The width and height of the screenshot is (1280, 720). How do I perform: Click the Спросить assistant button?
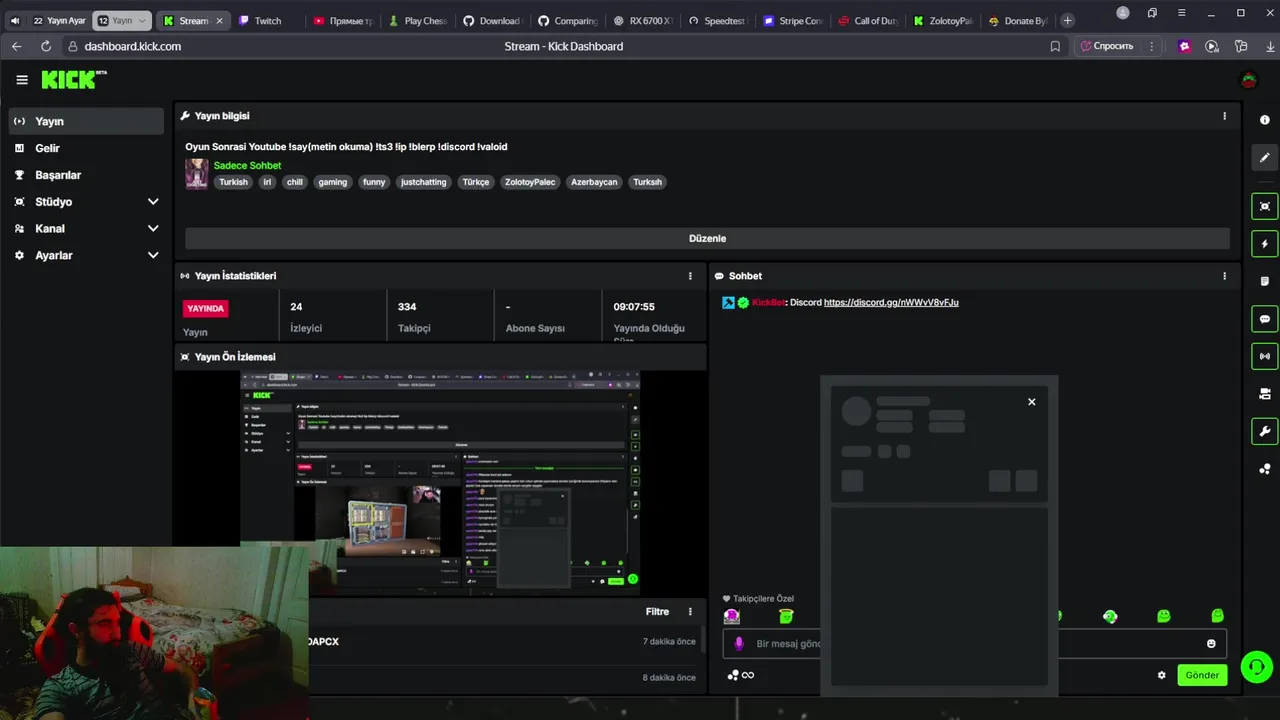(1106, 46)
